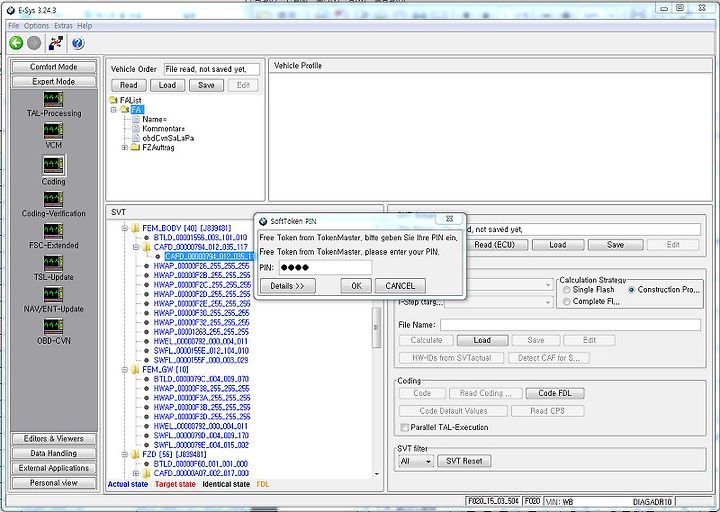Select the FSC-Extended module icon

(54, 231)
